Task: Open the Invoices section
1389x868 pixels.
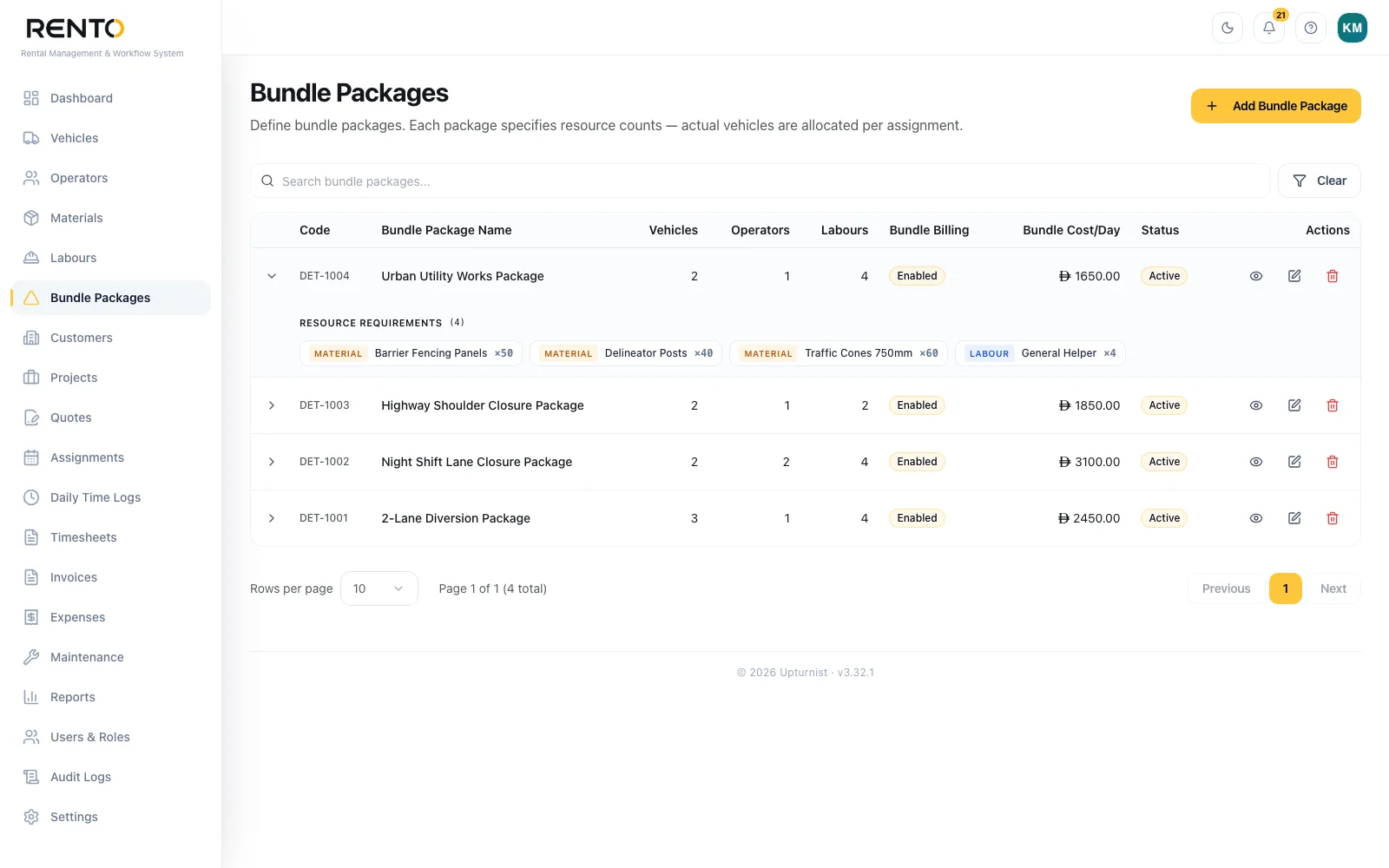Action: tap(110, 577)
